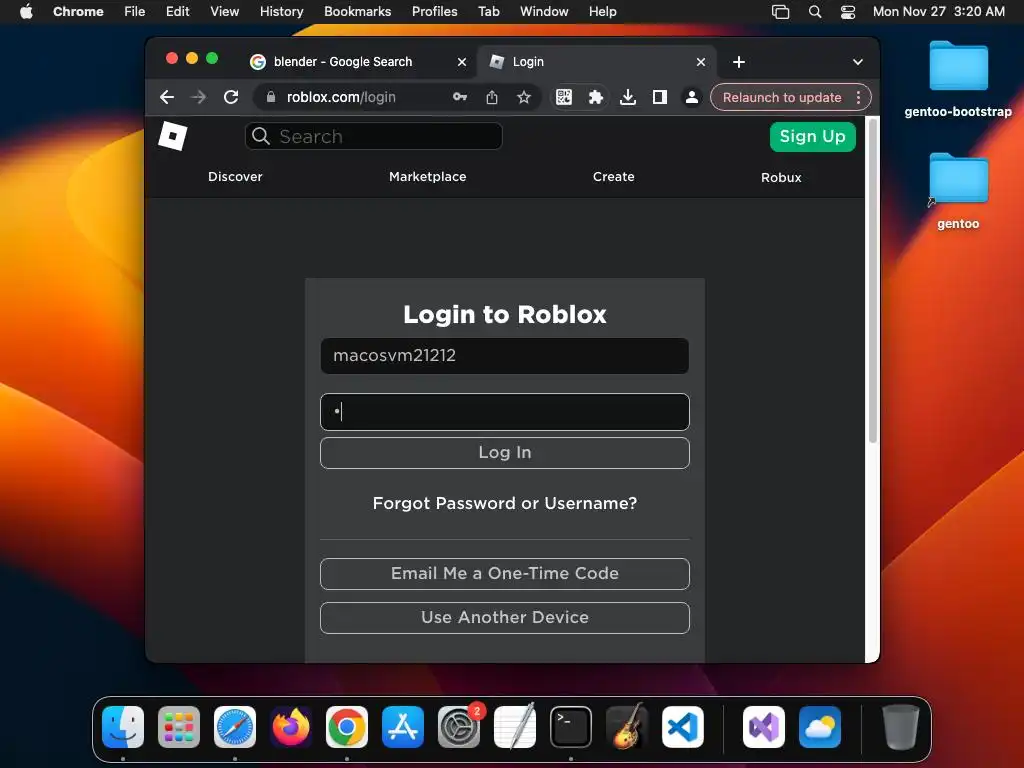Open the Chrome profile avatar icon
Viewport: 1024px width, 768px height.
[x=692, y=97]
